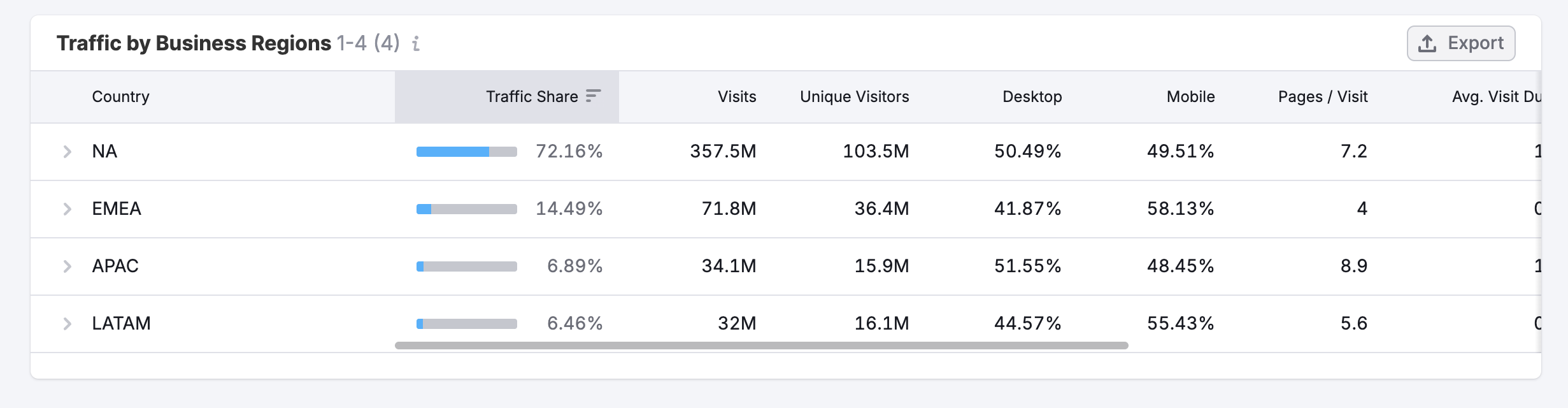Select the LATAM region name
The height and width of the screenshot is (408, 1568).
(x=121, y=324)
